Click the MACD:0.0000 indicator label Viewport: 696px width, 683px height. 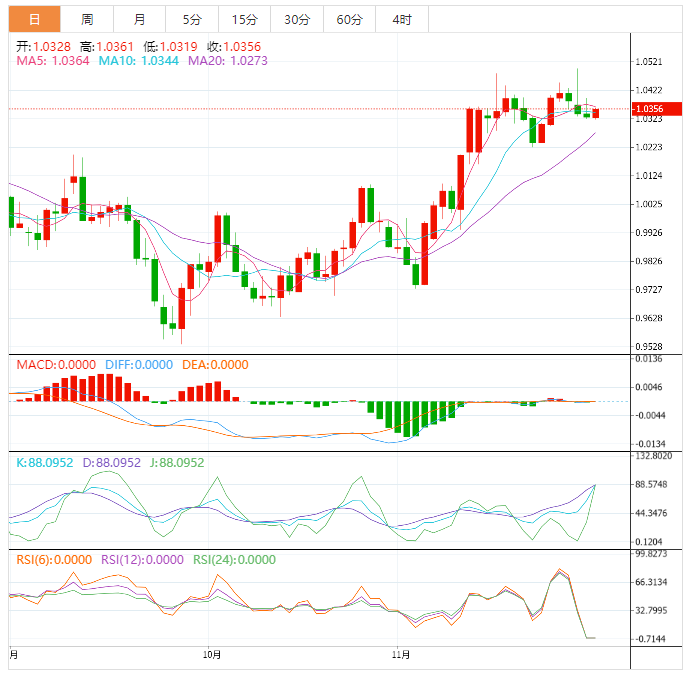(56, 365)
